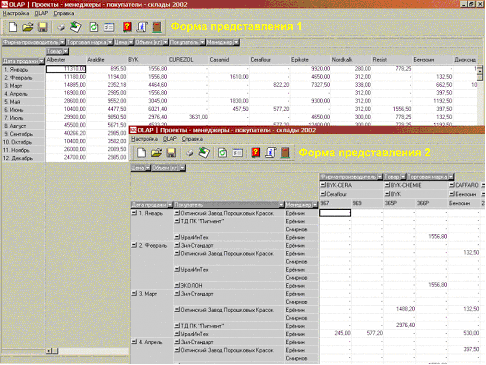Image resolution: width=486 pixels, height=365 pixels.
Task: Click the selected empty cell under column 967
Action: coord(335,213)
